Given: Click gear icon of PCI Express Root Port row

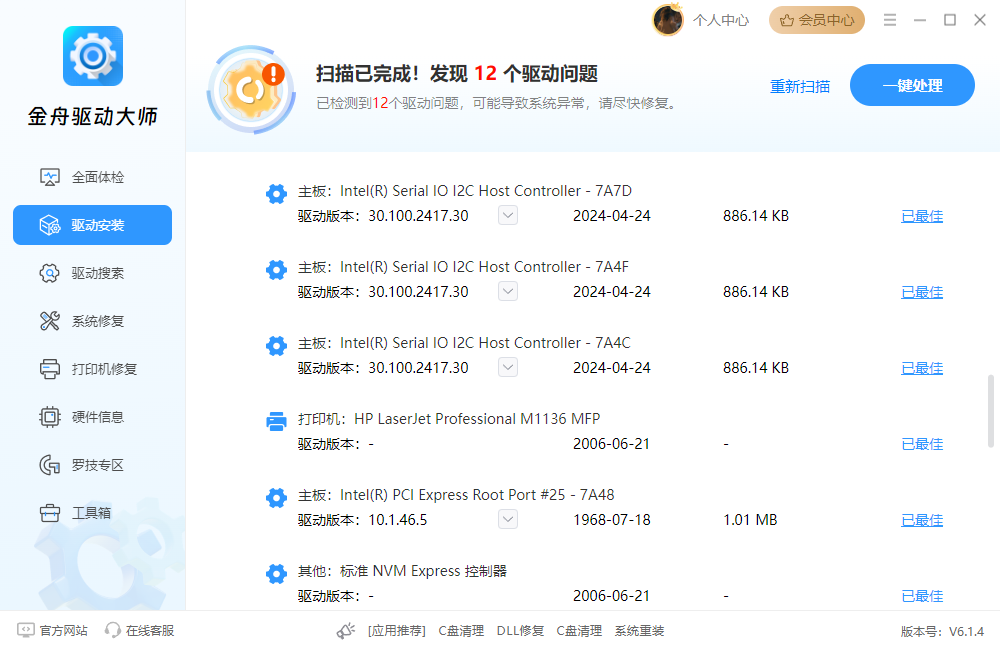Looking at the screenshot, I should [x=276, y=497].
